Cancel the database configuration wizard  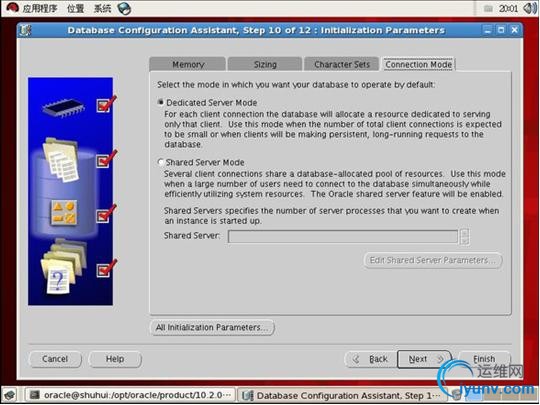click(55, 359)
